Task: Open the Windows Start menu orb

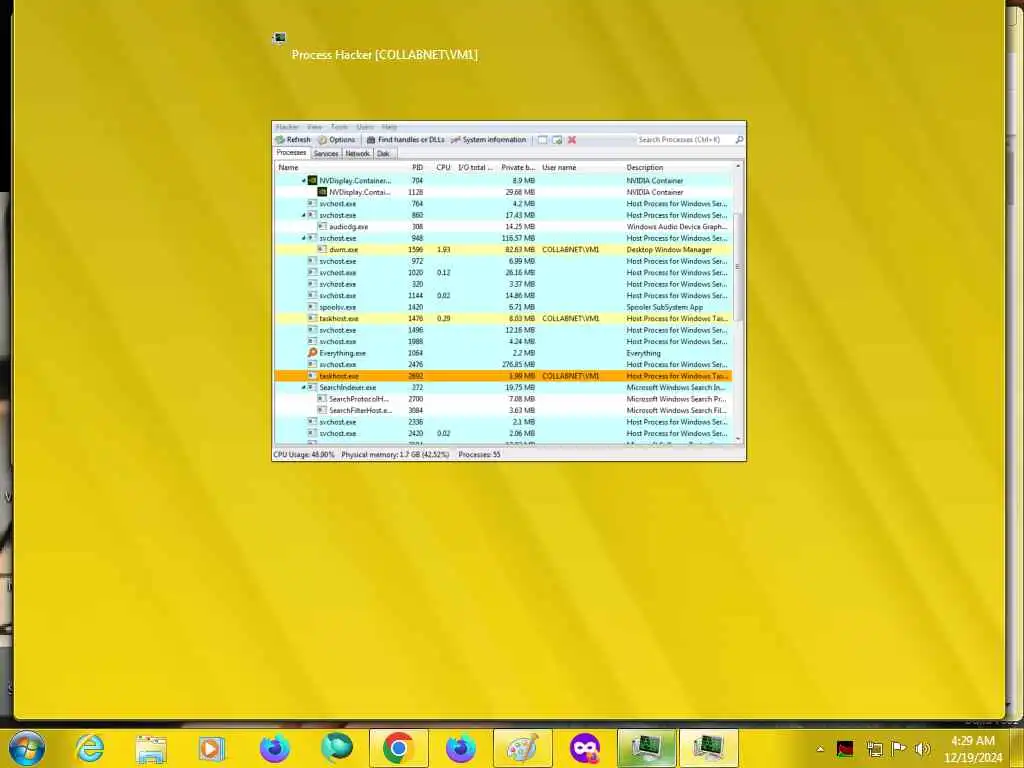Action: pos(27,748)
